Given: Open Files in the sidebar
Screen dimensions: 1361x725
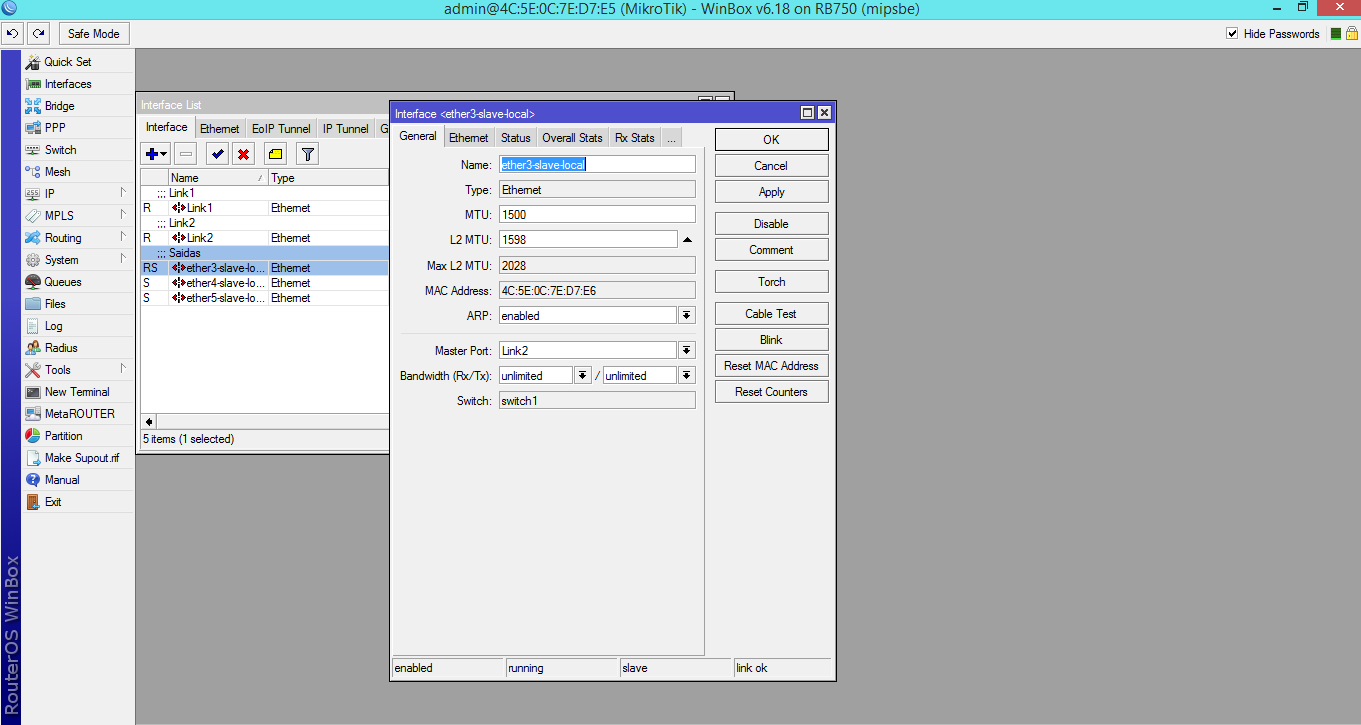Looking at the screenshot, I should click(x=55, y=304).
